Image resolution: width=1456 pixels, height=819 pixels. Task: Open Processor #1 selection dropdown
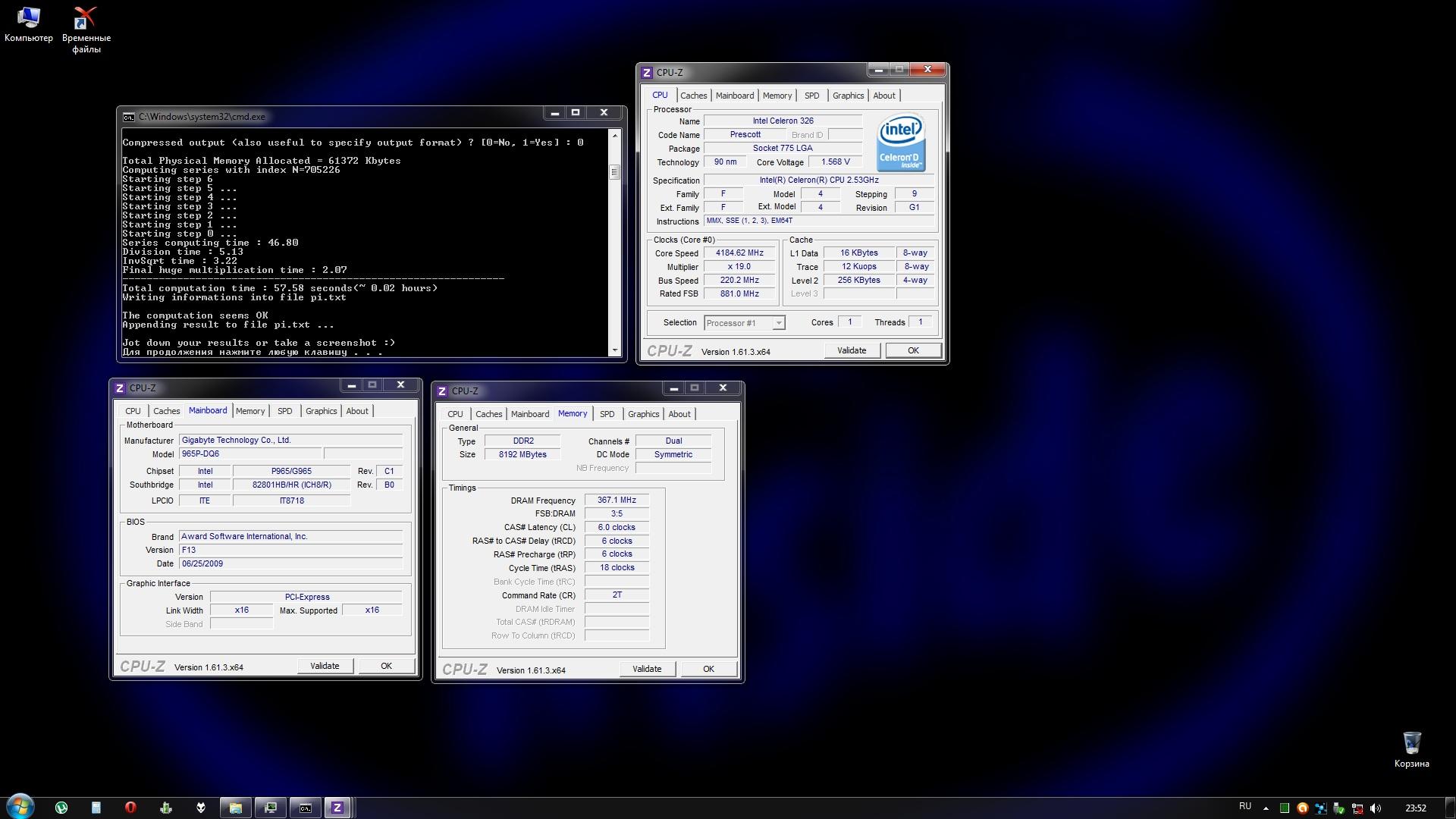pos(744,323)
